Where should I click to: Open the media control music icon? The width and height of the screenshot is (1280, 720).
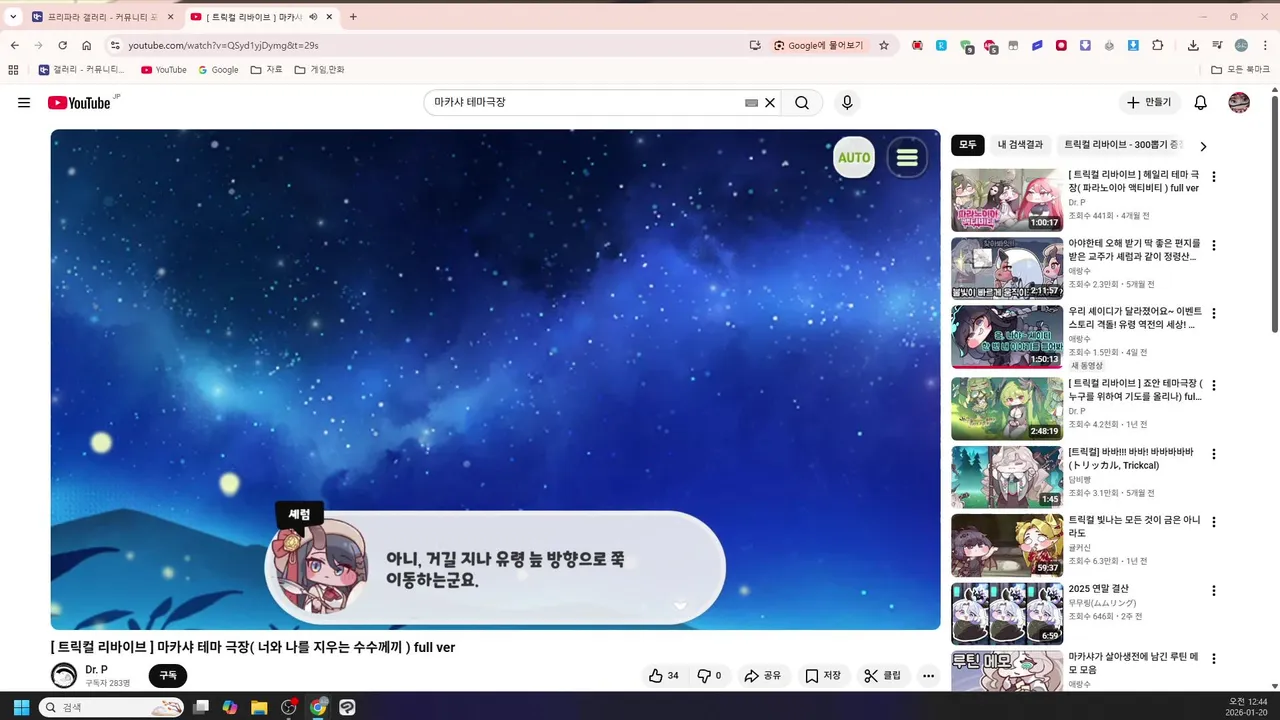tap(1217, 45)
